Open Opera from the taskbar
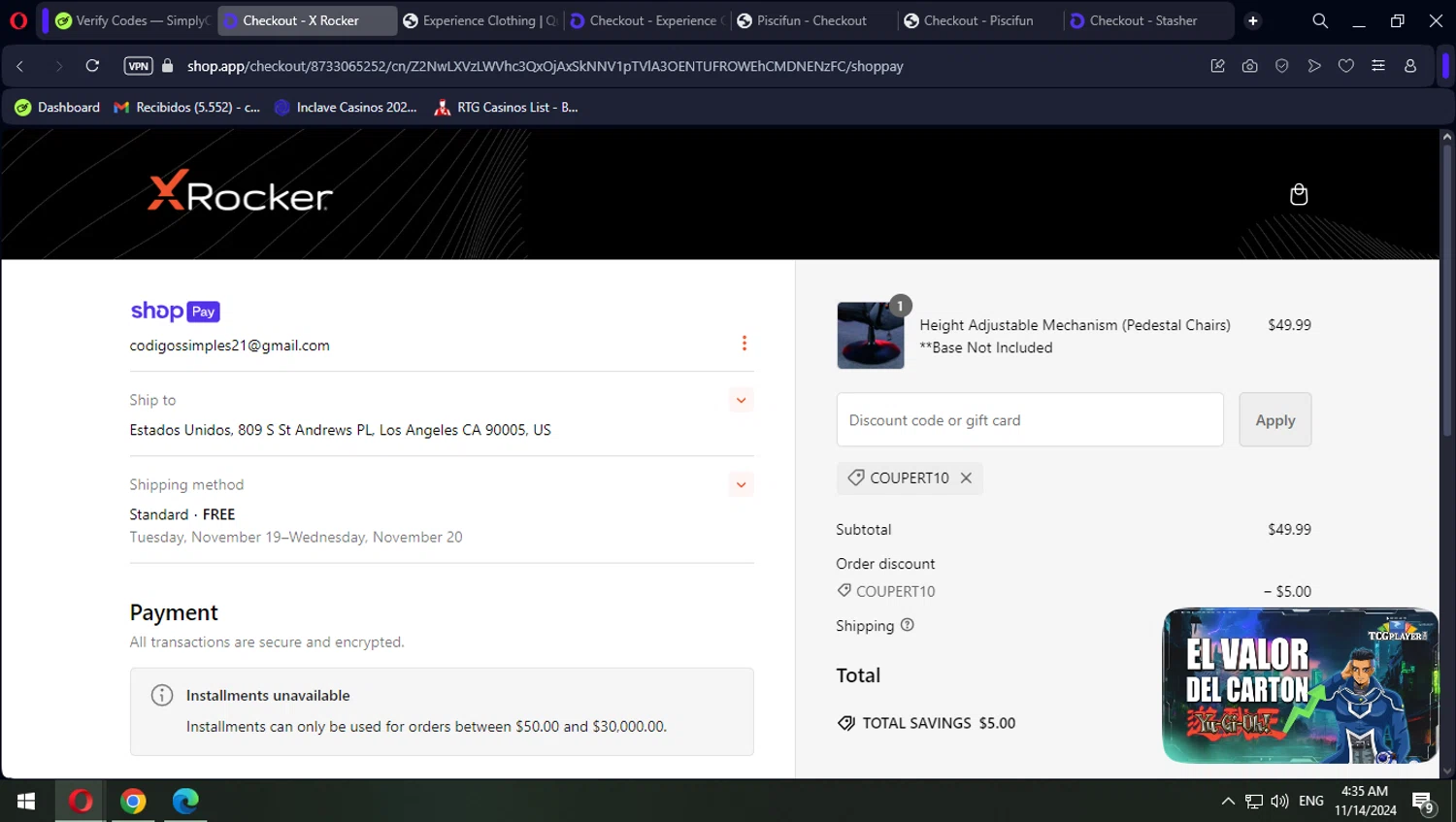The height and width of the screenshot is (822, 1456). point(81,801)
